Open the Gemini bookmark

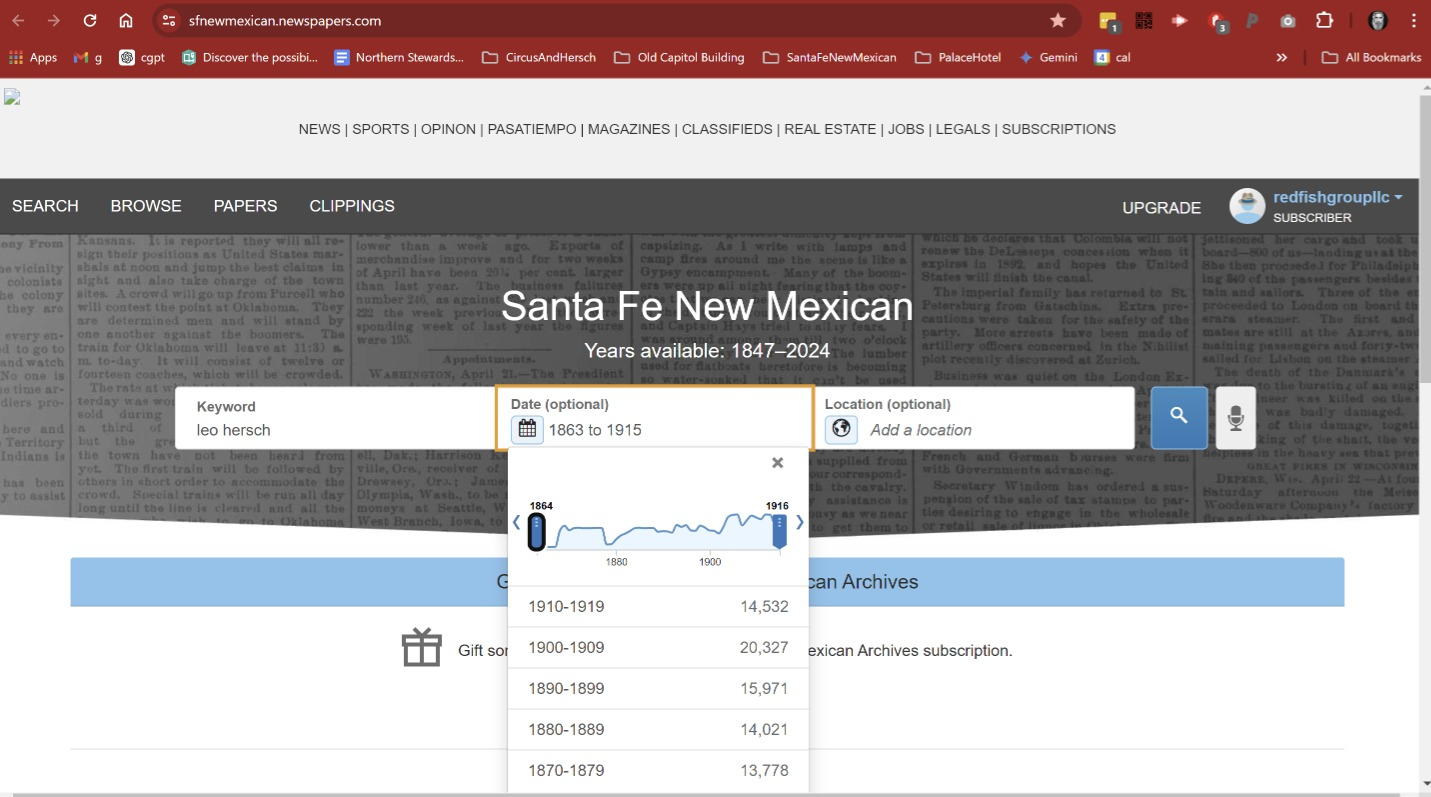coord(1048,57)
